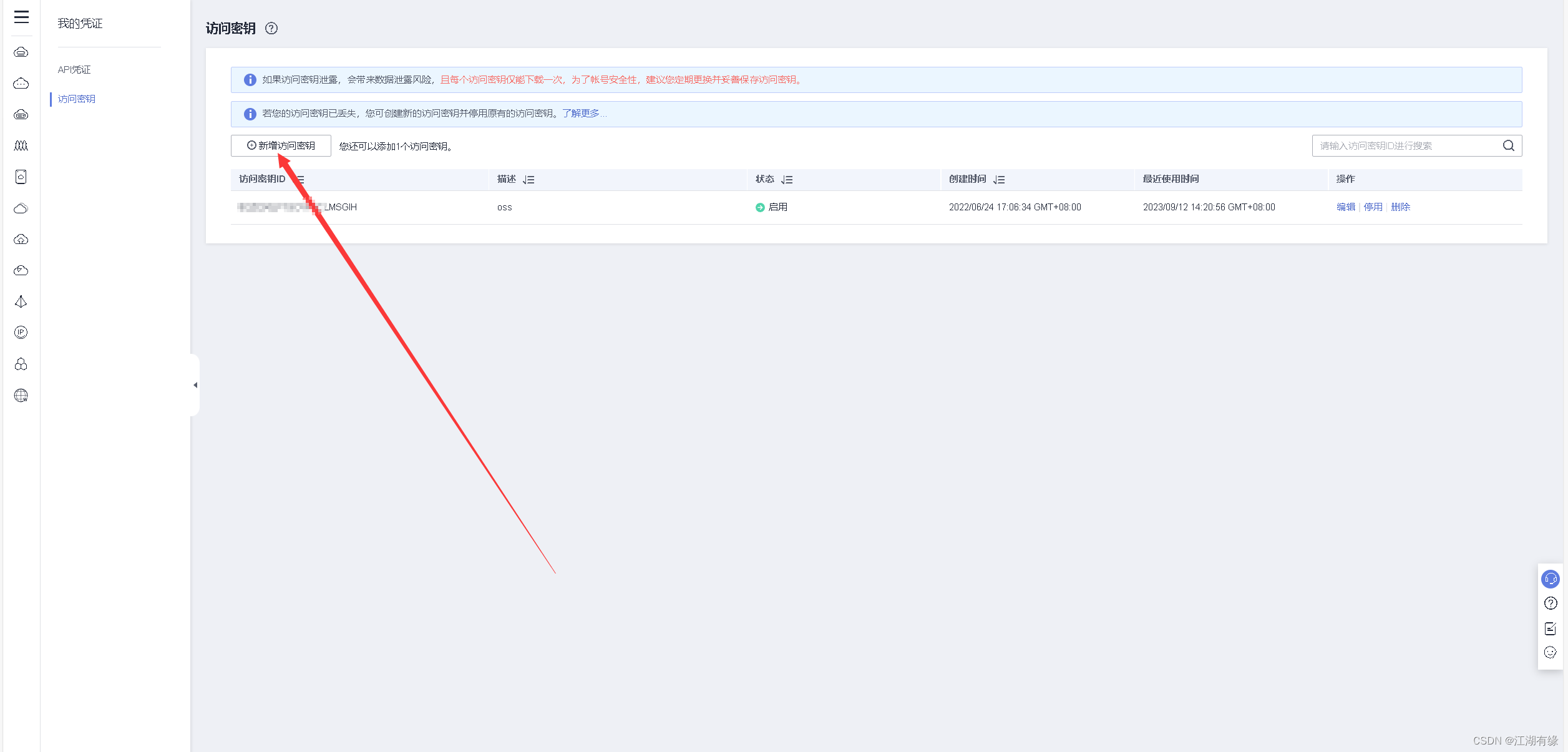Select 访问密钥 in the left menu
This screenshot has width=1568, height=752.
pyautogui.click(x=77, y=99)
